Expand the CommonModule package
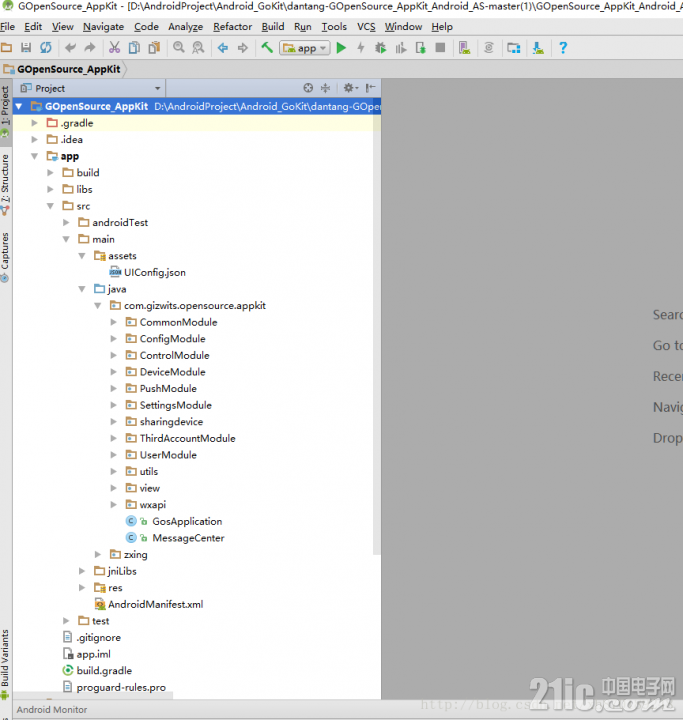Screen dimensions: 683x720 coord(113,322)
